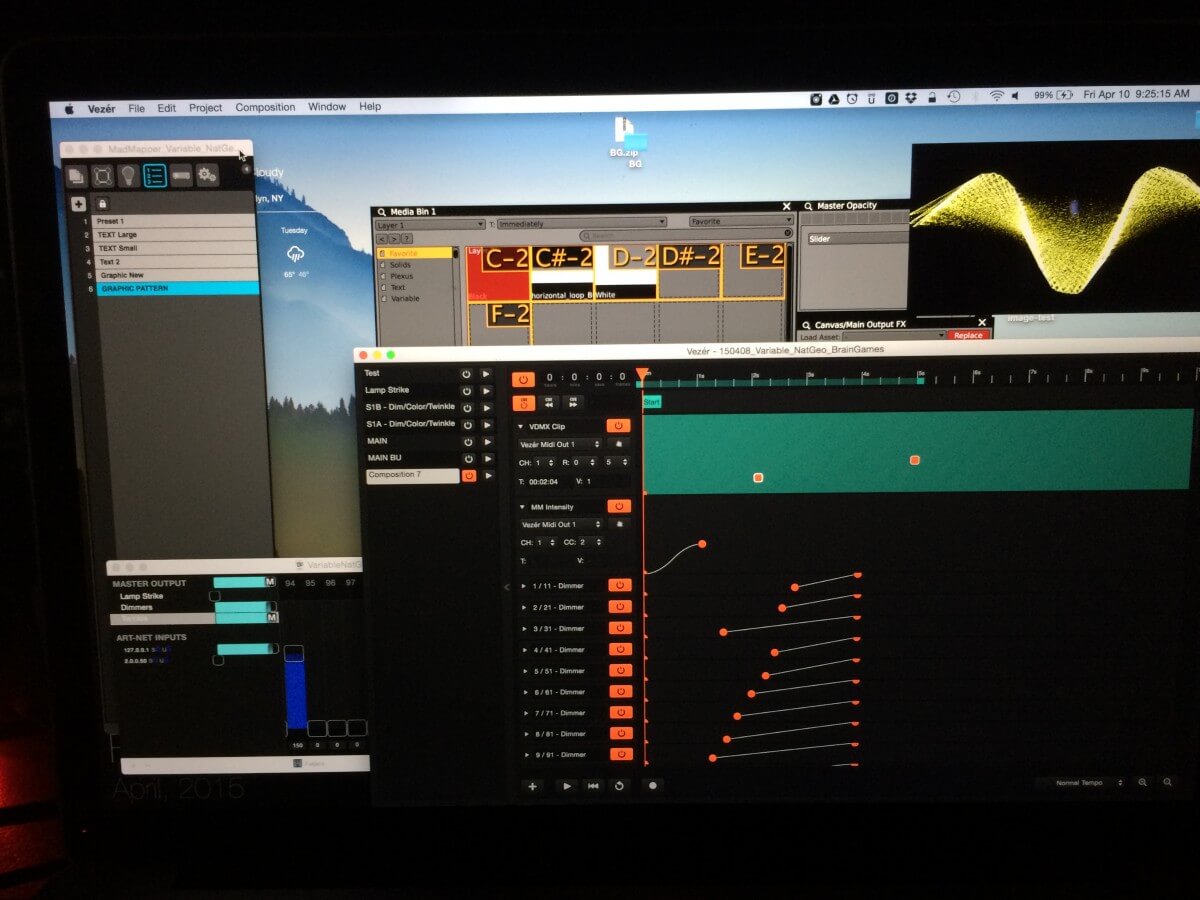Image resolution: width=1200 pixels, height=900 pixels.
Task: Open the Window menu
Action: [x=327, y=107]
